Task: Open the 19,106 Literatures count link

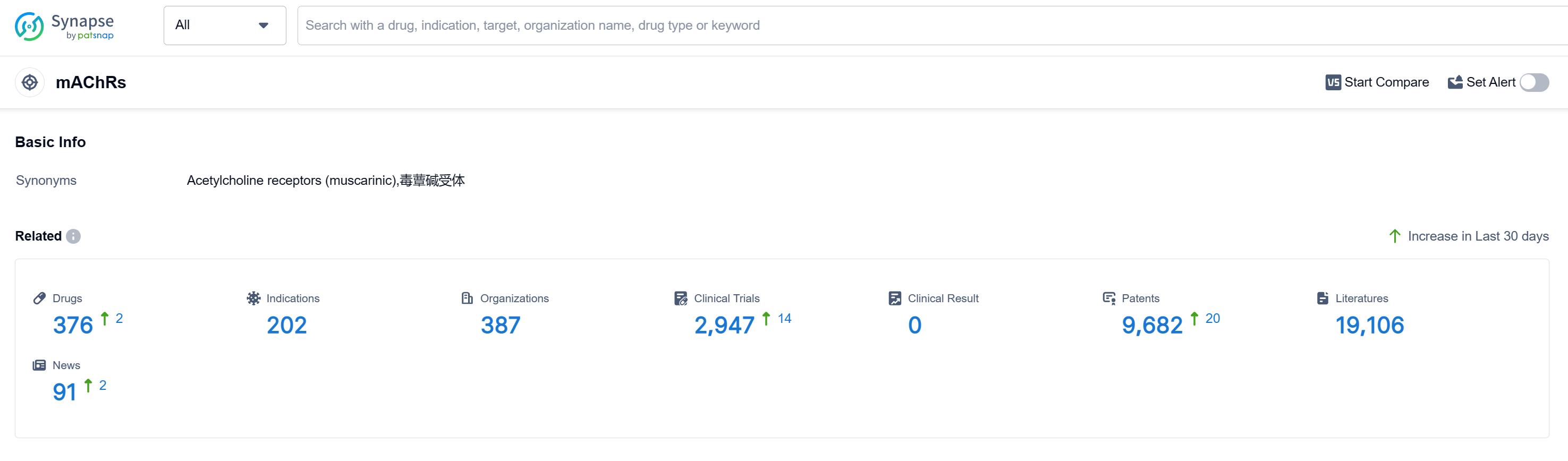Action: click(1369, 326)
